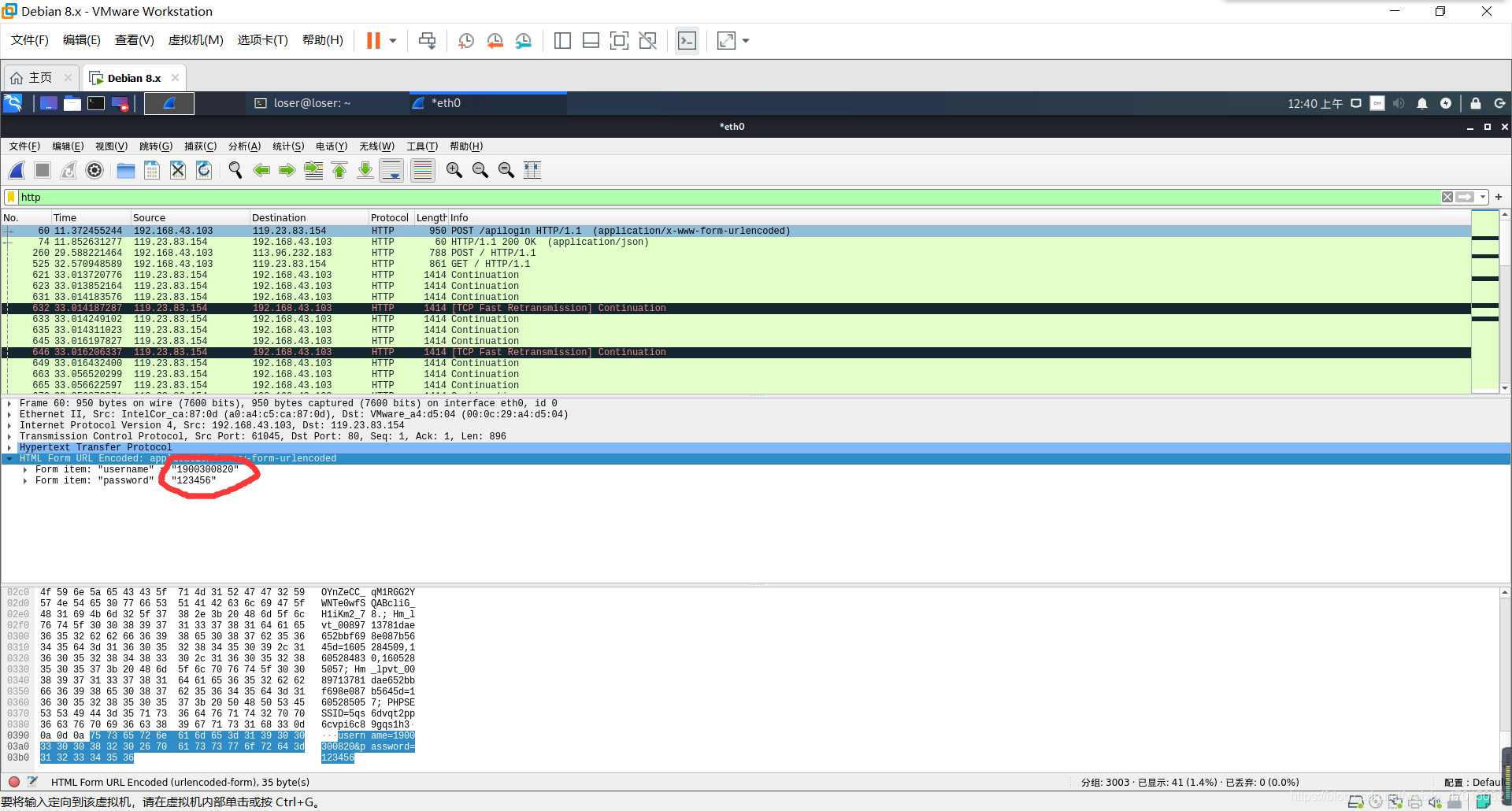Toggle packet list colorization
Viewport: 1512px width, 811px height.
click(x=423, y=170)
